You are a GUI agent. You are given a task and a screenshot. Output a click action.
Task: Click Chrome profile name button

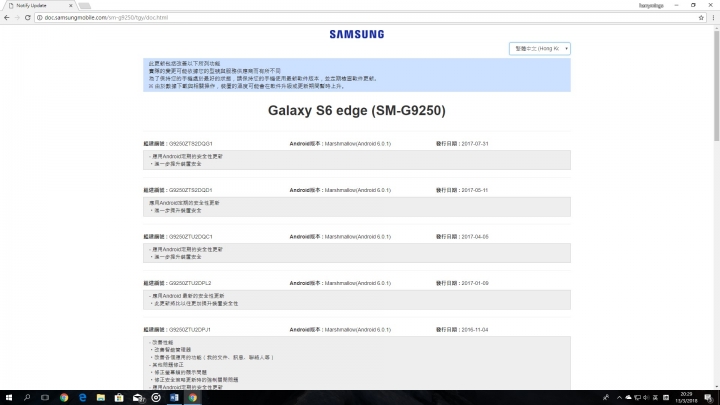(x=651, y=6)
